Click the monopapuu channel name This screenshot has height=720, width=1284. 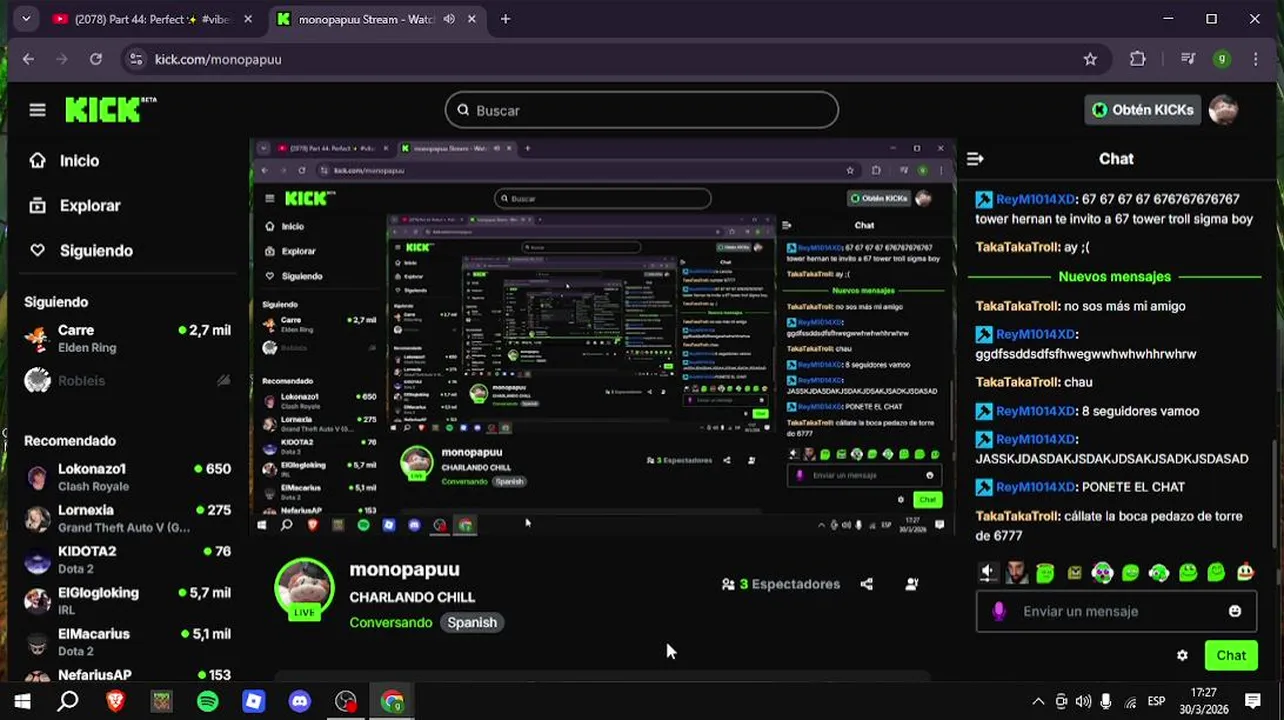point(404,569)
